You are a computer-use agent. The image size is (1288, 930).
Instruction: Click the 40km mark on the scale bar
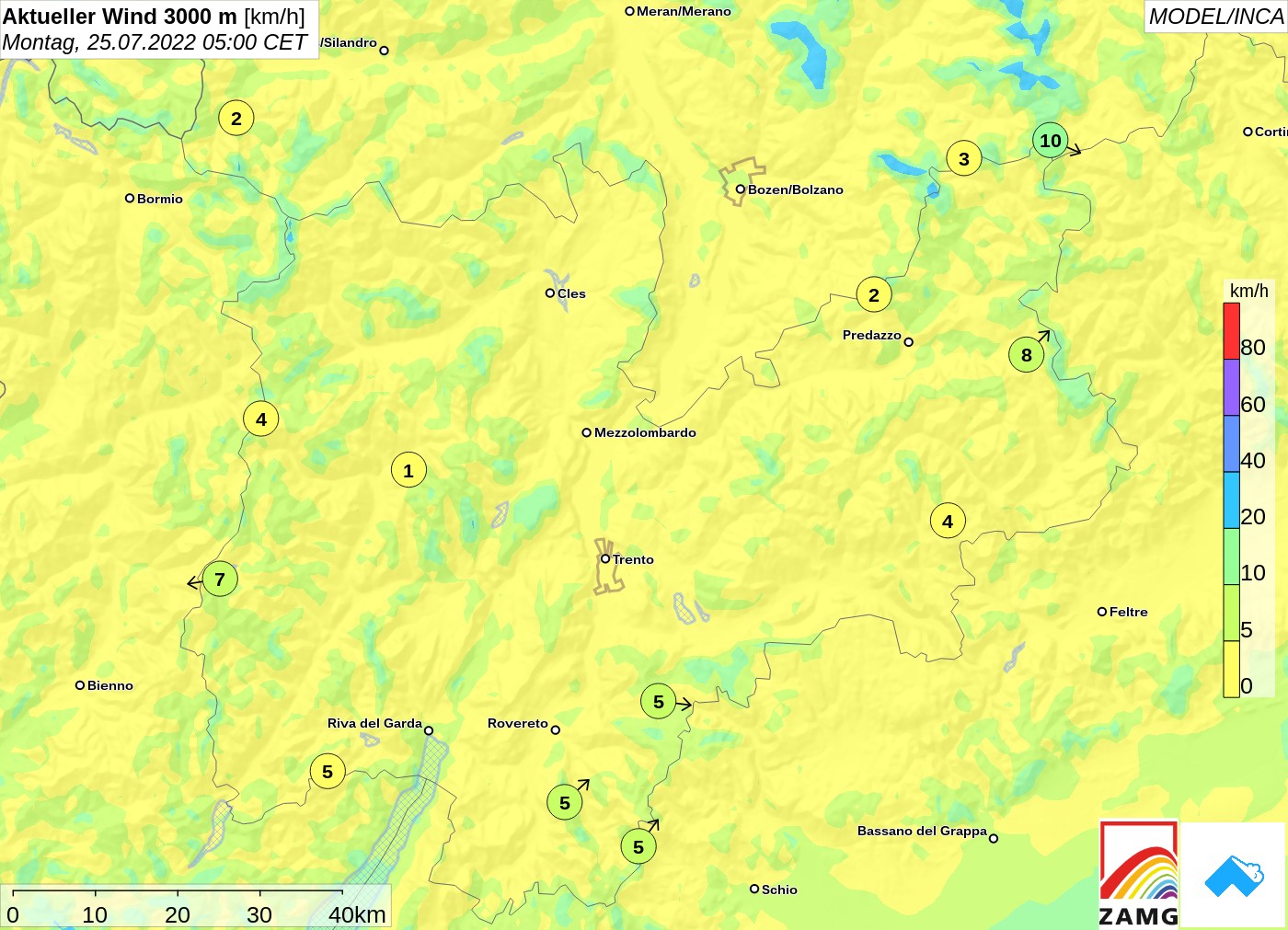(357, 914)
